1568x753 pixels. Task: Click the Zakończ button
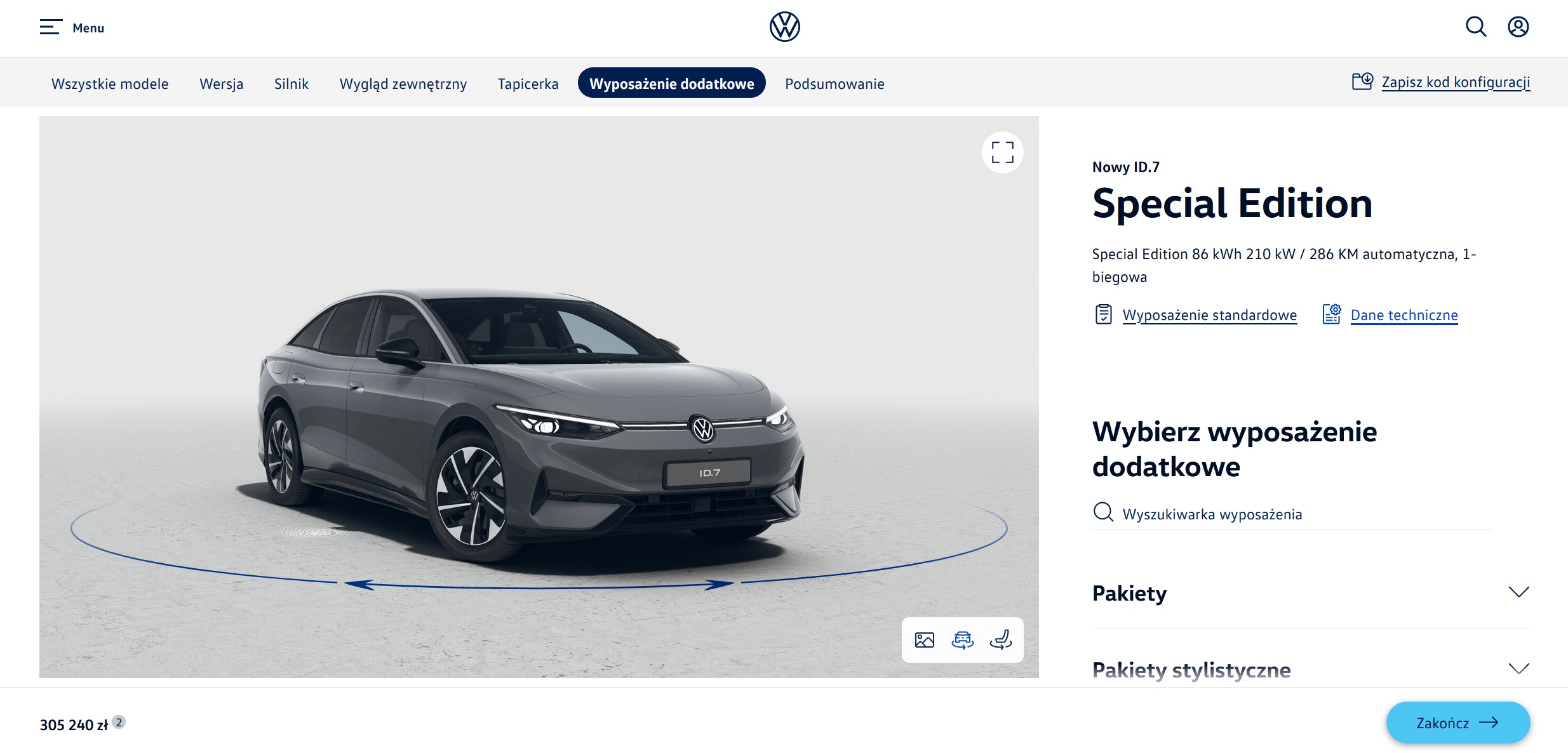point(1457,723)
